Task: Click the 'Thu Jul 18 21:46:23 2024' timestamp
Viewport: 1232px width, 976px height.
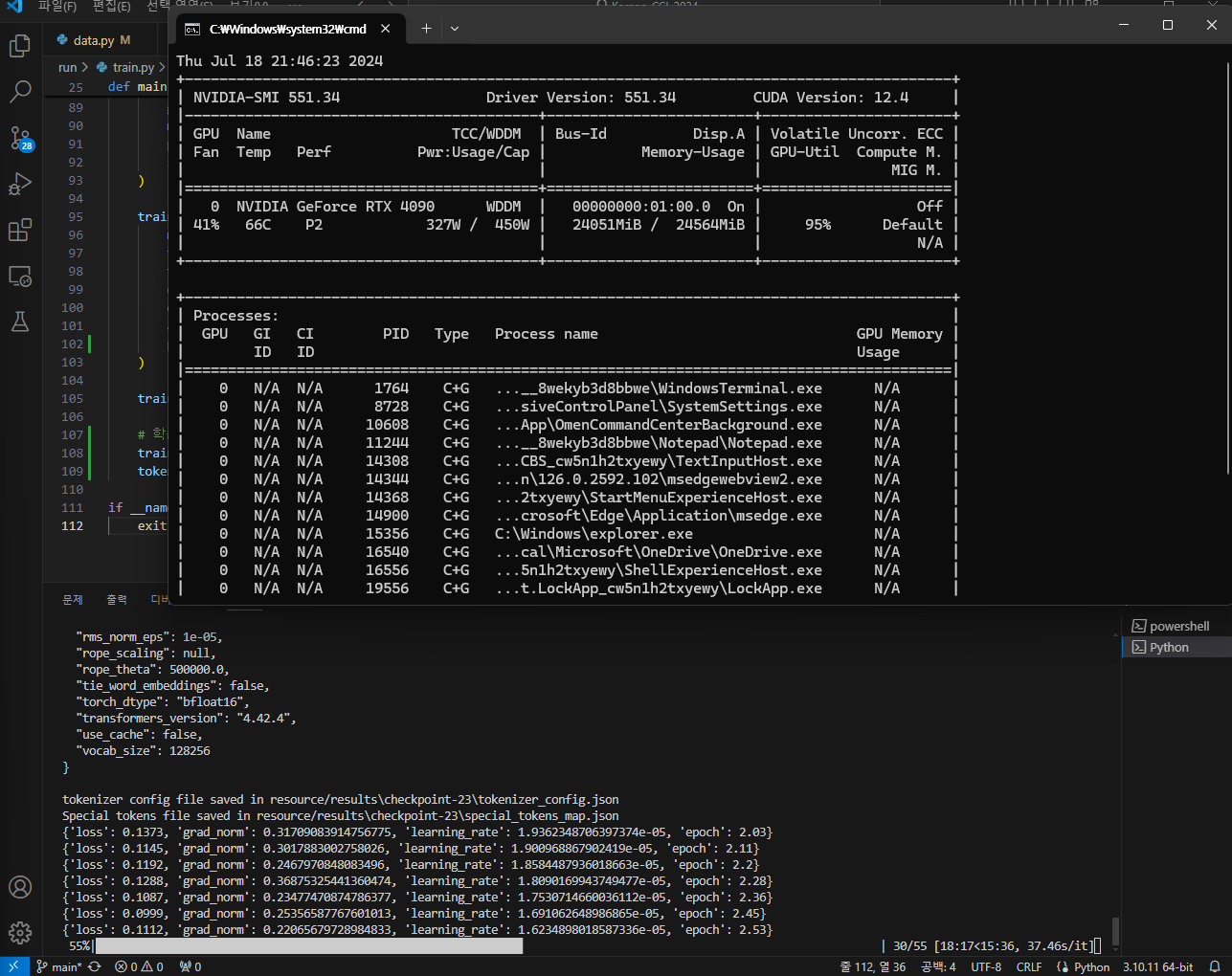Action: [x=280, y=61]
